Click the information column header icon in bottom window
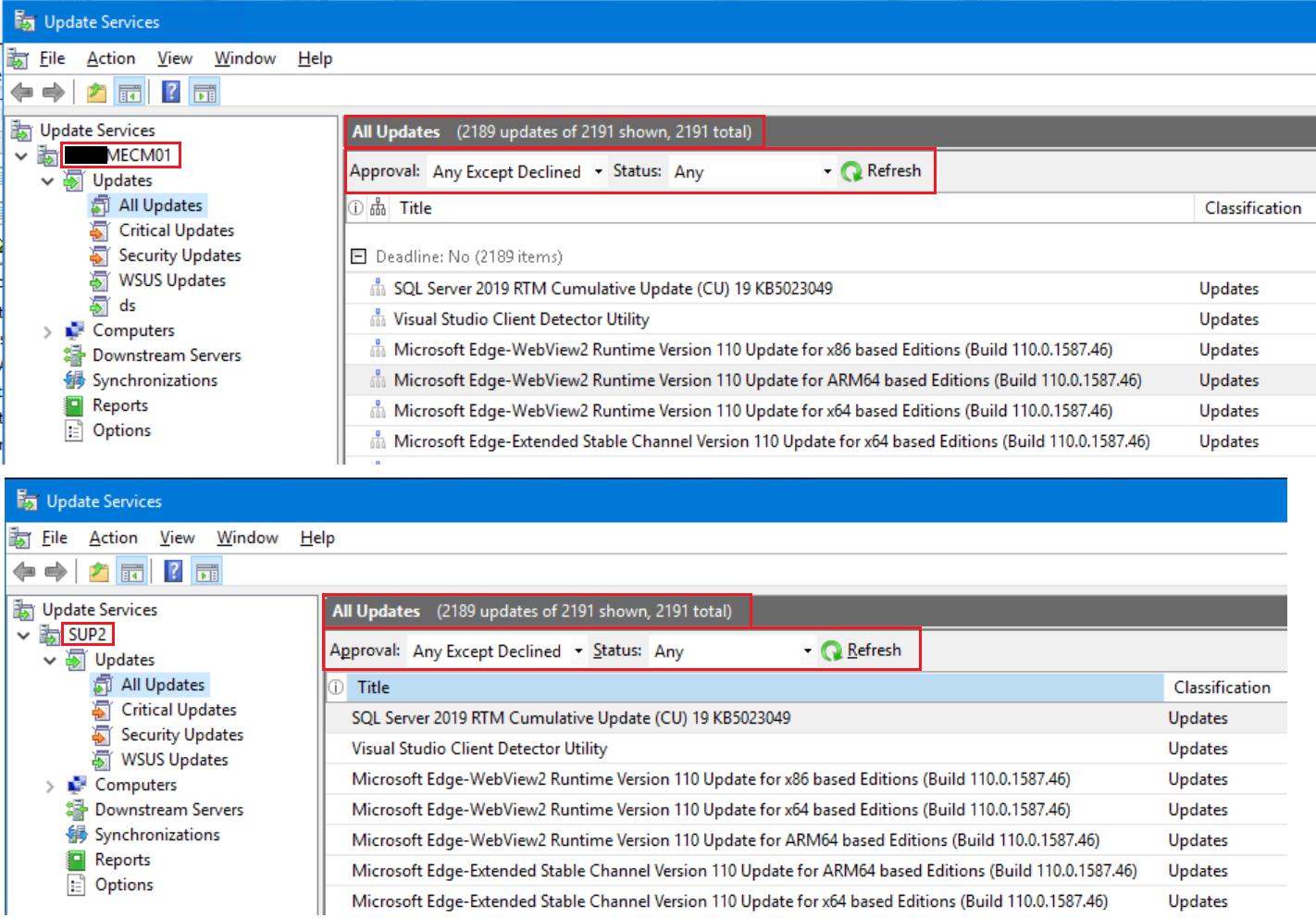 (336, 688)
